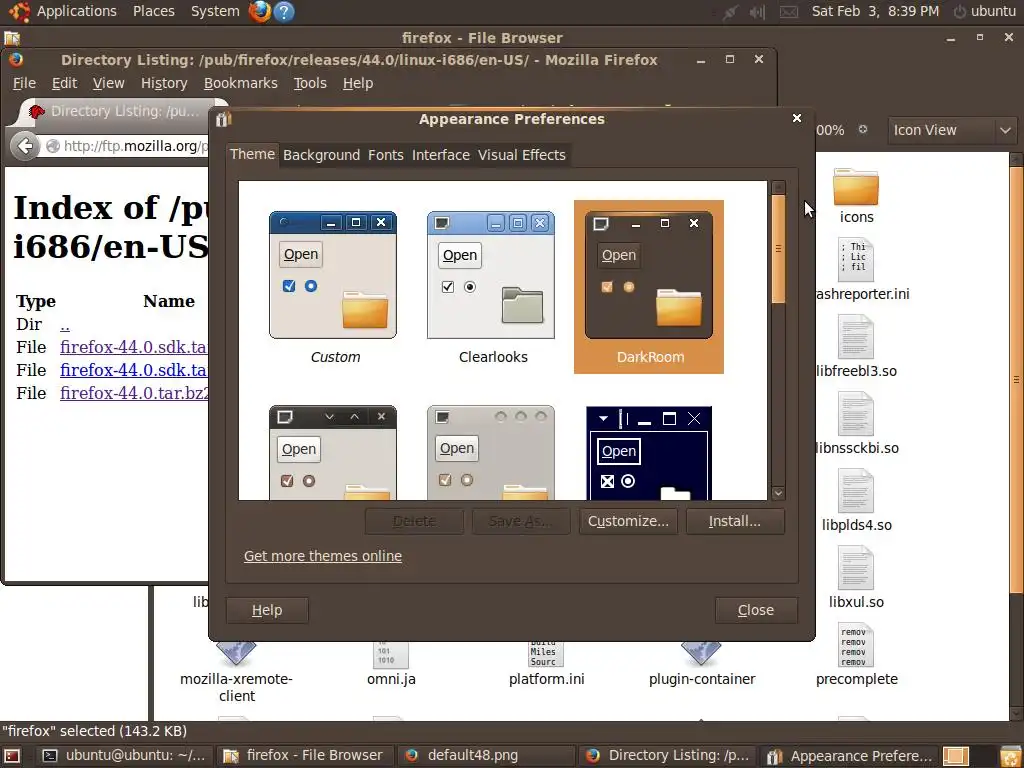This screenshot has width=1024, height=768.
Task: Click the theme list scrollbar handle
Action: point(778,248)
